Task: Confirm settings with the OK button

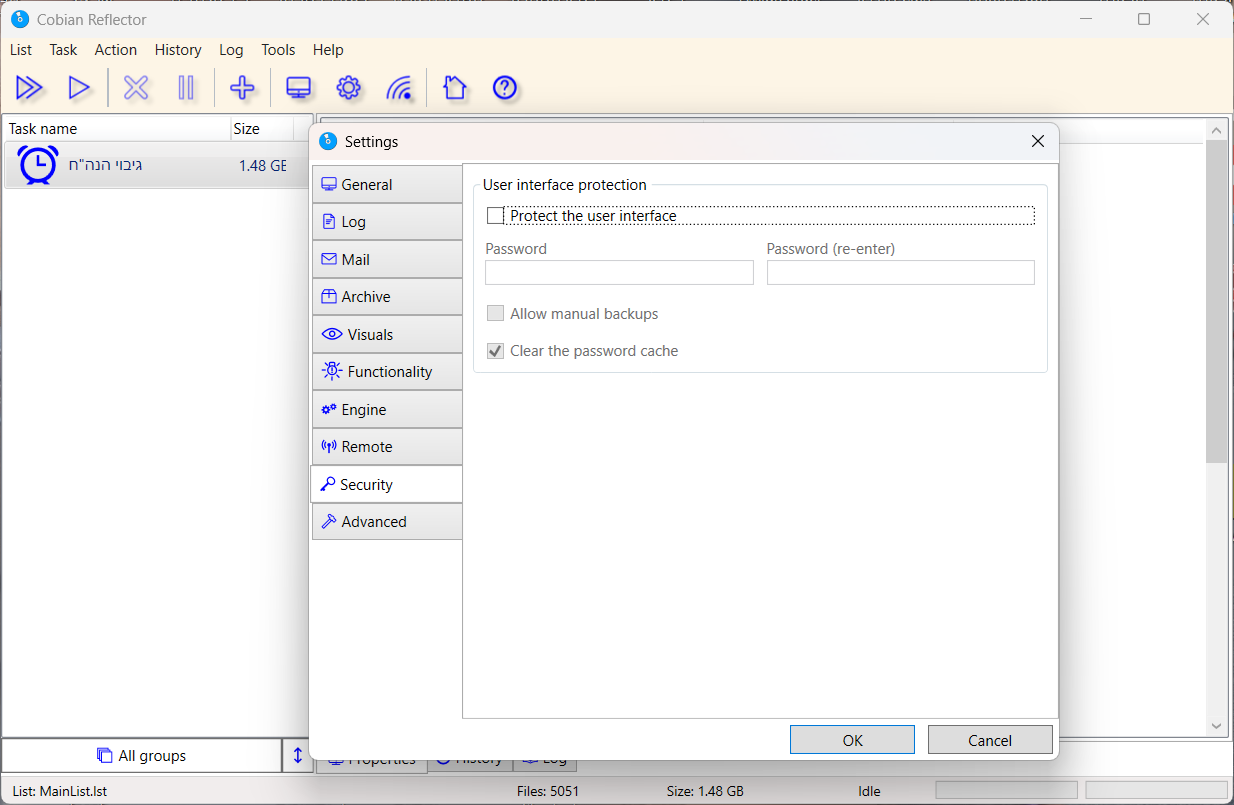Action: (x=852, y=740)
